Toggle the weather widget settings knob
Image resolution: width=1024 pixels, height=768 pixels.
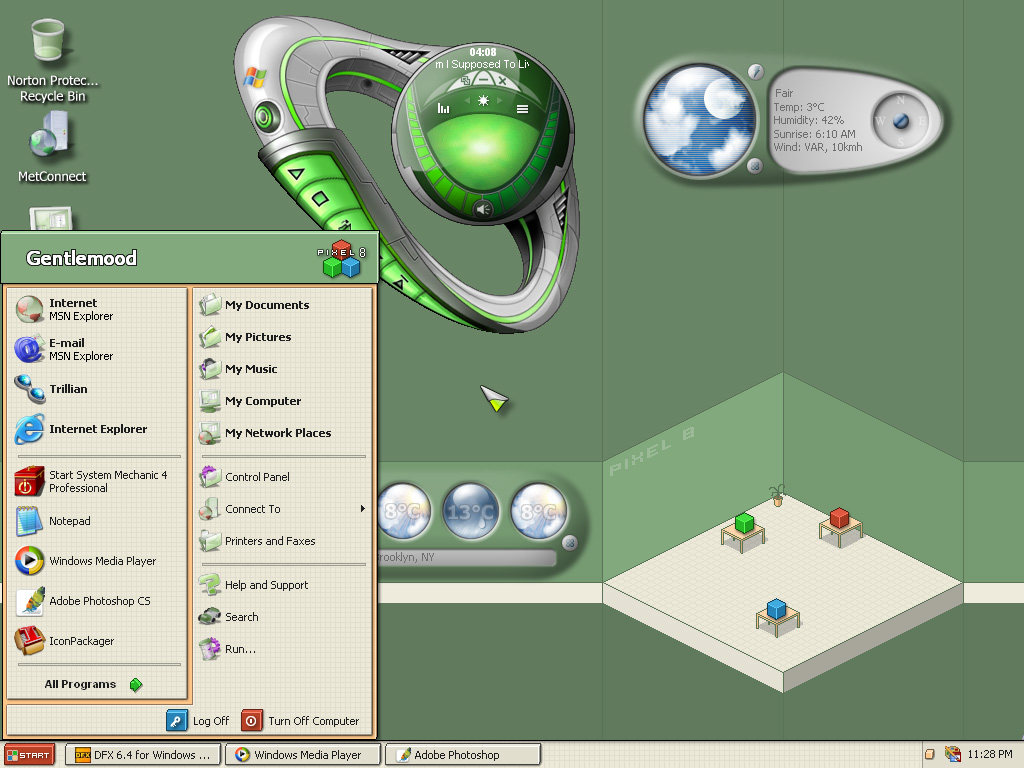(755, 71)
